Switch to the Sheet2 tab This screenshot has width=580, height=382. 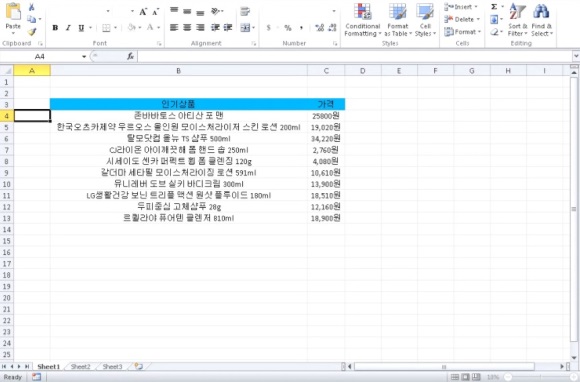pos(80,366)
